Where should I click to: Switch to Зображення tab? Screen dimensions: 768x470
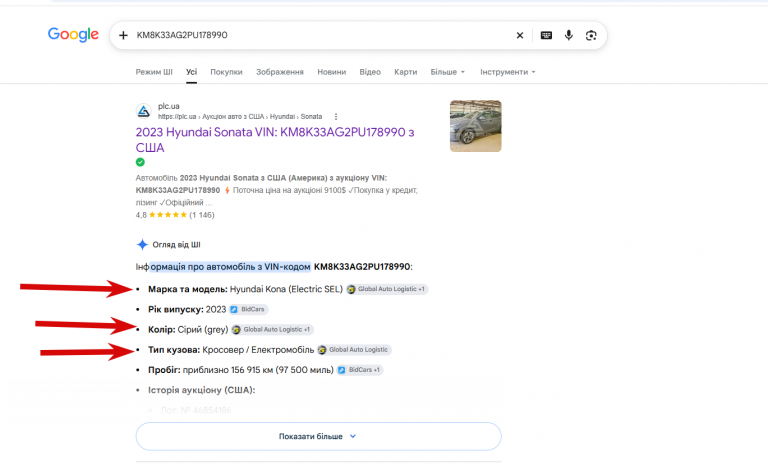click(280, 72)
